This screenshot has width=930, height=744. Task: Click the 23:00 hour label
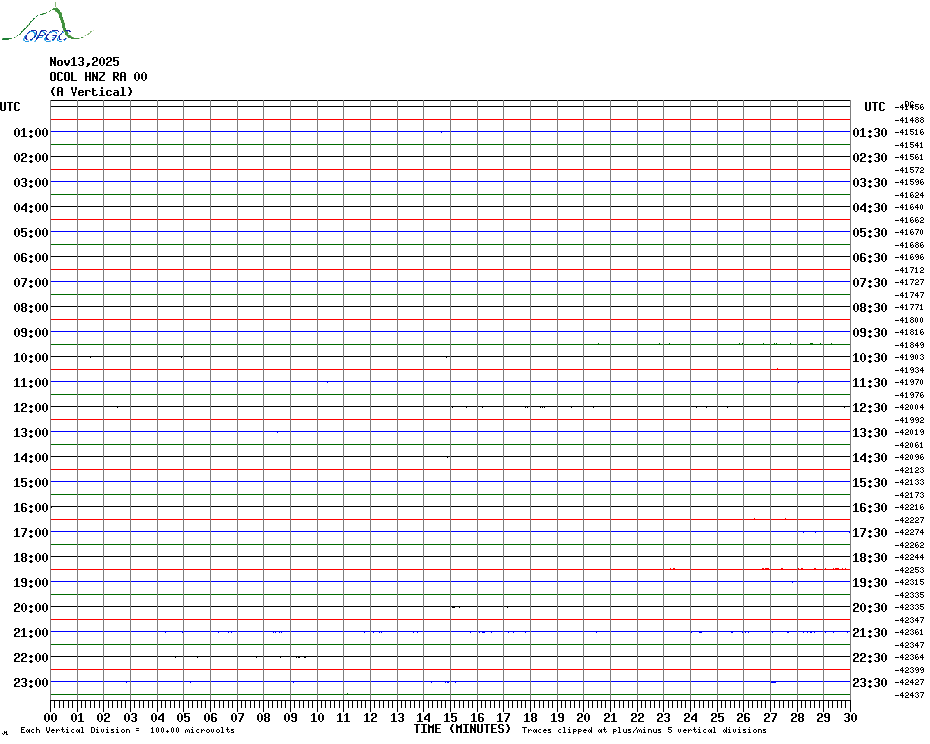tap(31, 683)
